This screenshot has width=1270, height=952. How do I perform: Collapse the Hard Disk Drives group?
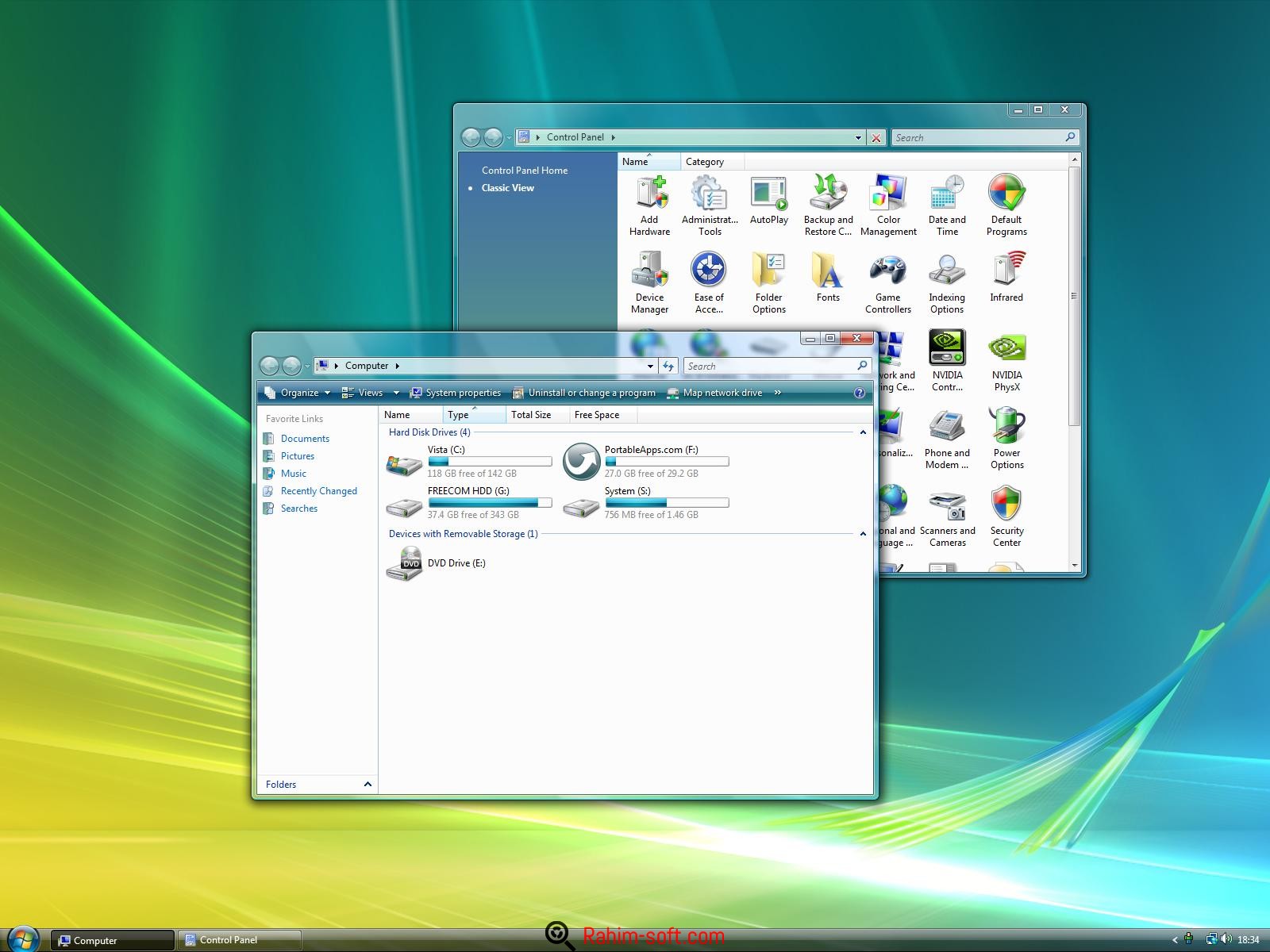[x=863, y=432]
